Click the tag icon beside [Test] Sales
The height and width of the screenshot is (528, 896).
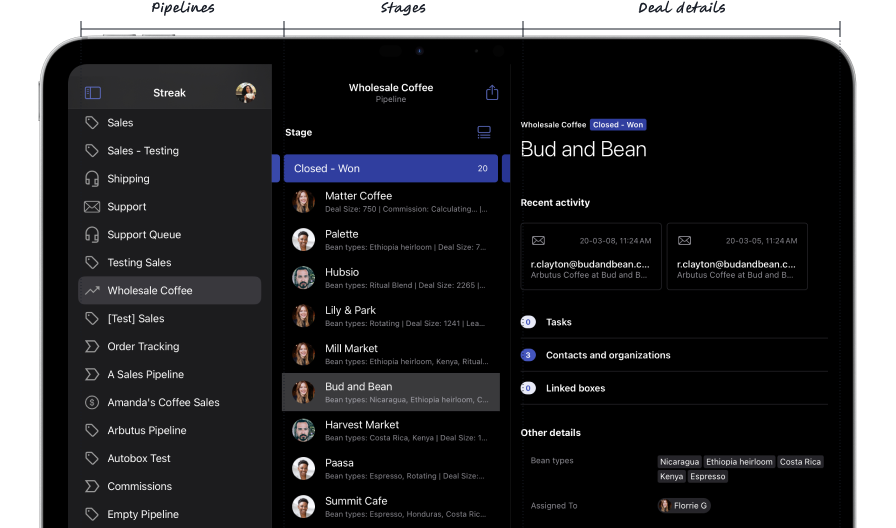click(x=91, y=318)
